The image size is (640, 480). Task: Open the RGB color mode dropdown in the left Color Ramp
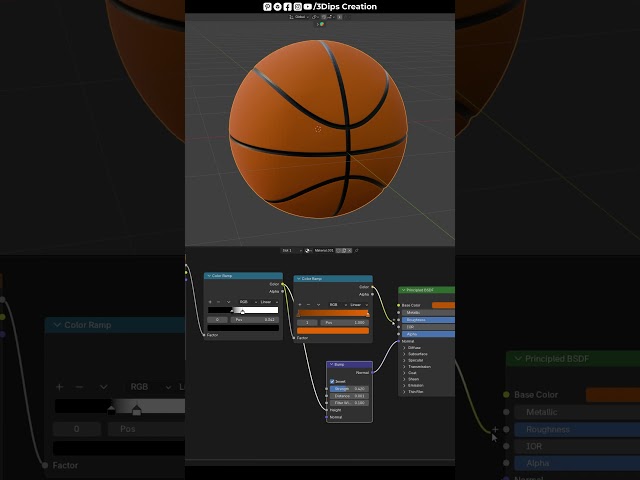(247, 302)
